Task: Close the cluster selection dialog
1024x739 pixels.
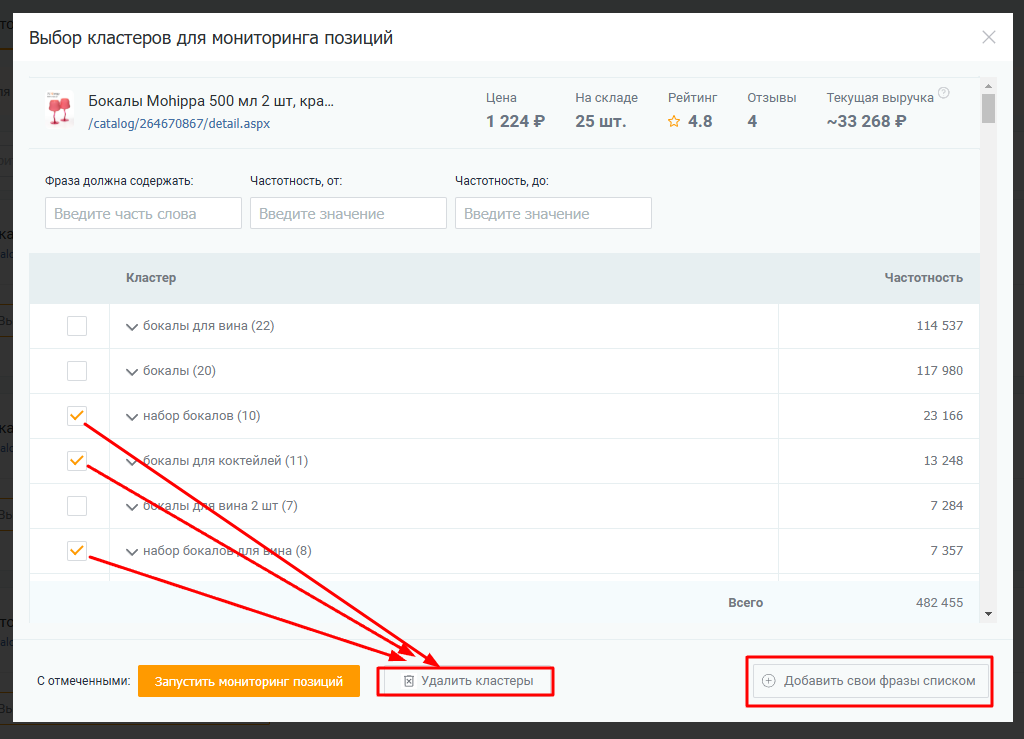Action: [988, 38]
